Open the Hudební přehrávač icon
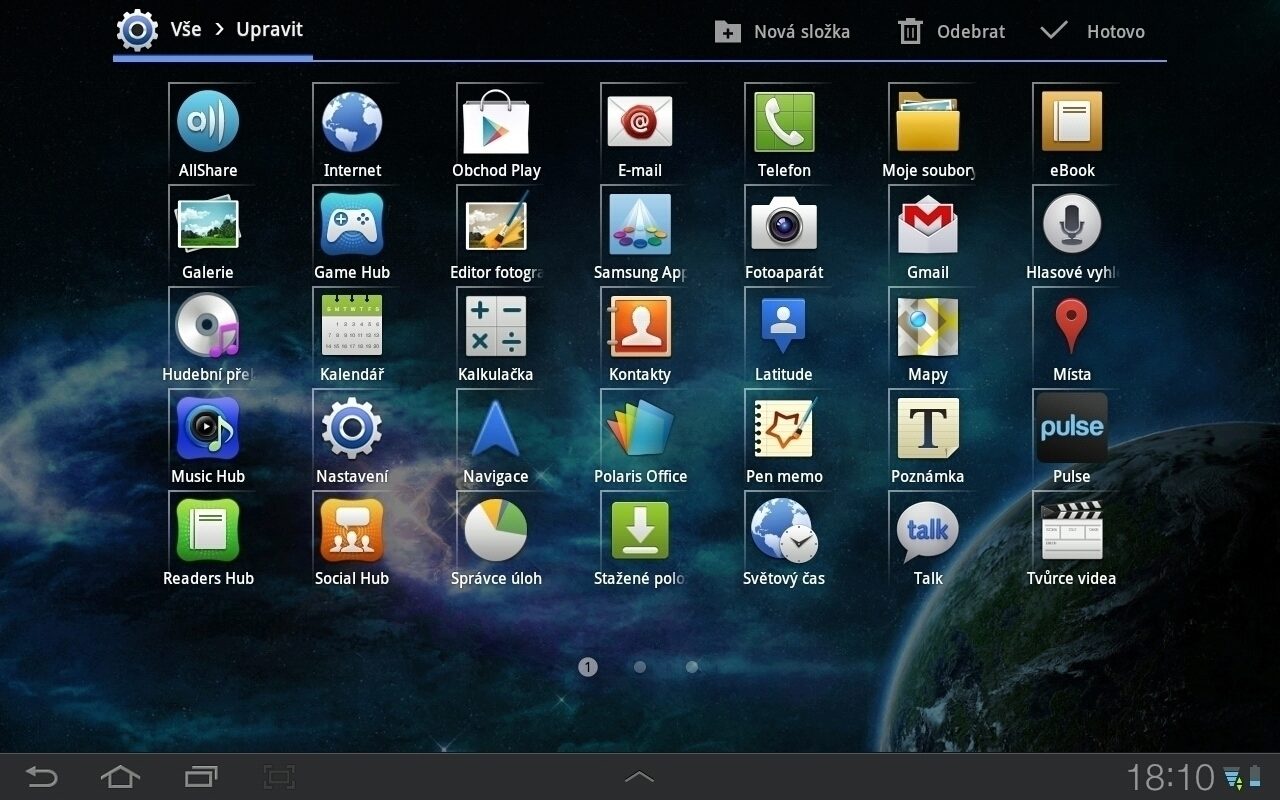This screenshot has width=1280, height=800. [208, 326]
